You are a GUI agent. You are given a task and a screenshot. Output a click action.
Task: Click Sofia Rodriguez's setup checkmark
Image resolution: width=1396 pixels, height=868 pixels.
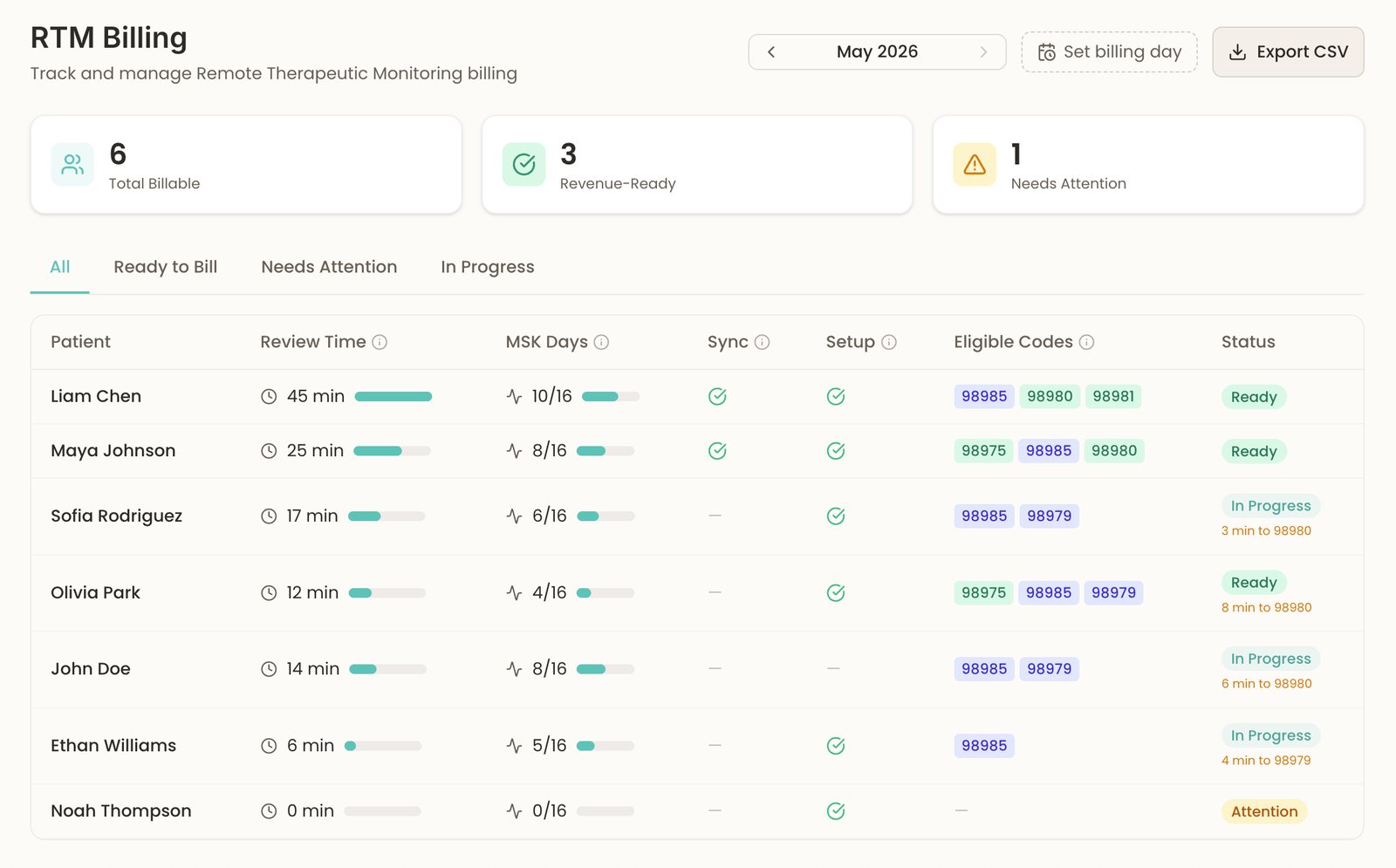836,516
